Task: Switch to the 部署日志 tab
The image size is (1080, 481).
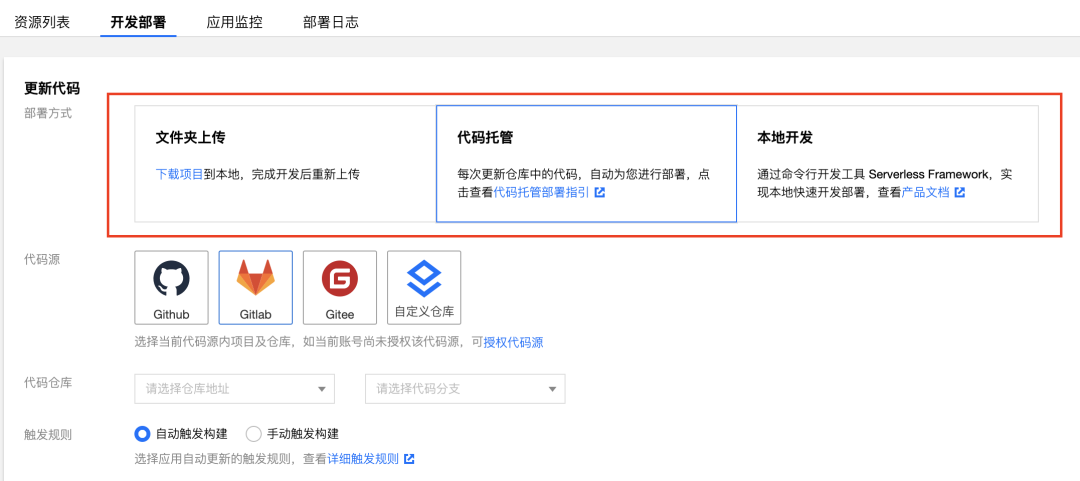Action: click(x=331, y=21)
